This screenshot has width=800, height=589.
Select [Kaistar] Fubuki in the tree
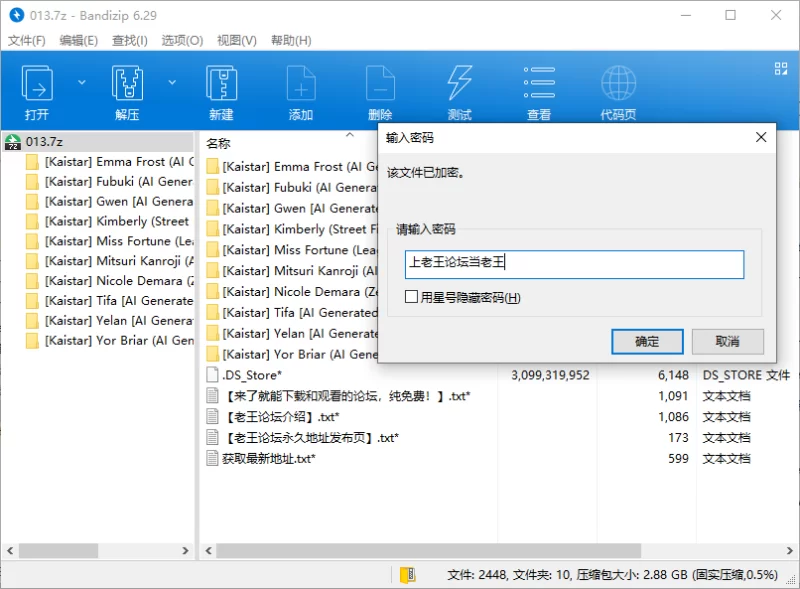(109, 182)
